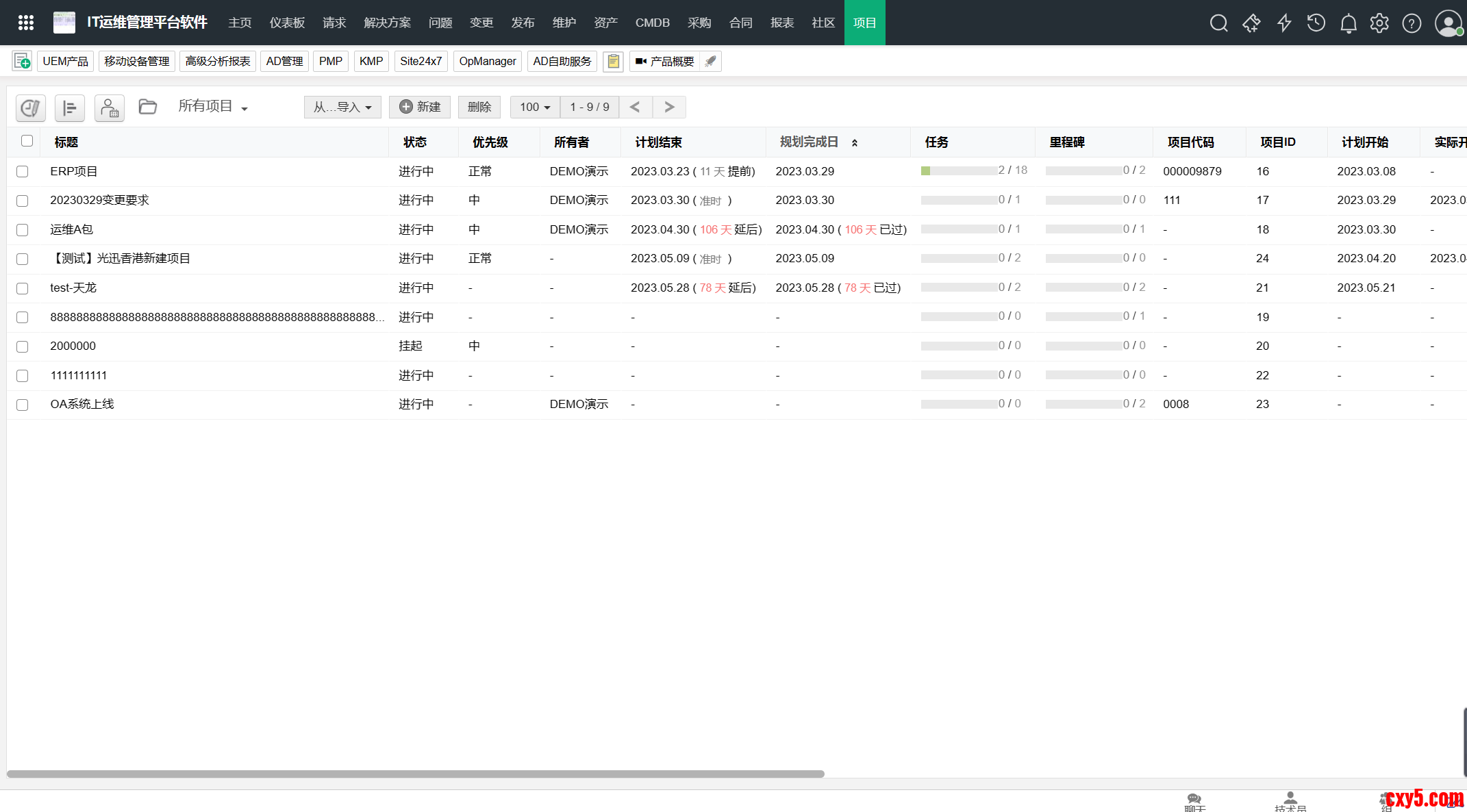
Task: Open the 100 per-page dropdown
Action: pos(534,107)
